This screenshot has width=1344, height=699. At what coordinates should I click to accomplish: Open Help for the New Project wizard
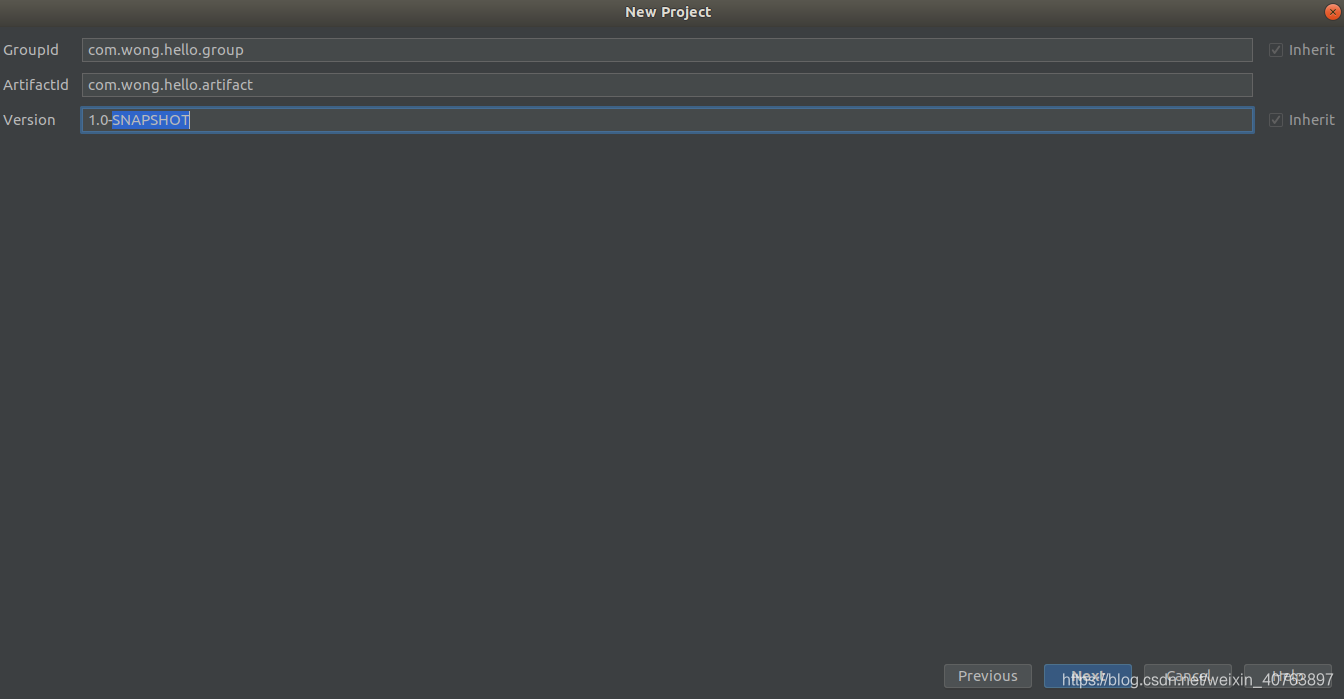[x=1288, y=676]
